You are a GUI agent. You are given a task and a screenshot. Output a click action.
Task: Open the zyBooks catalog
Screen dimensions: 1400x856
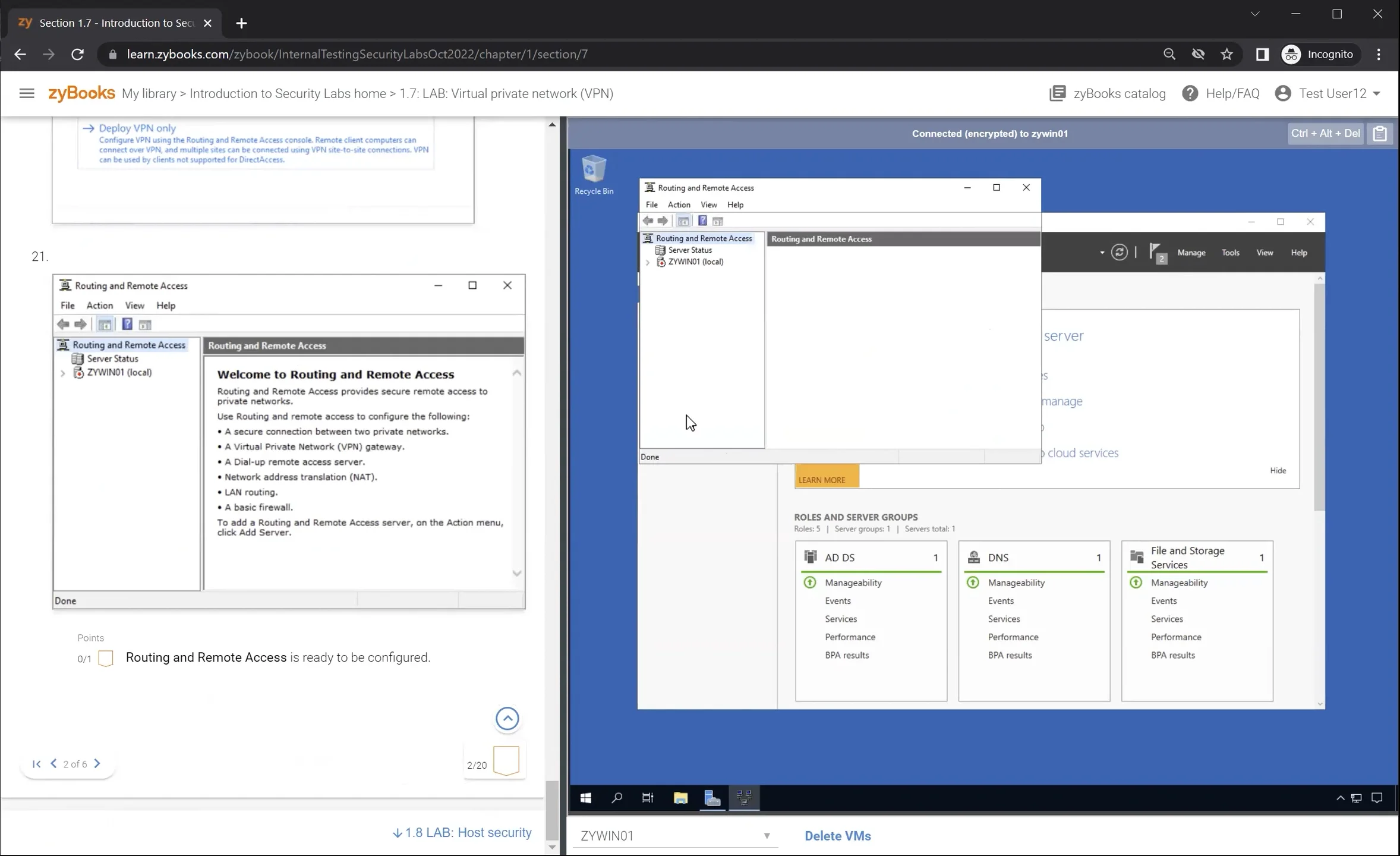point(1108,93)
